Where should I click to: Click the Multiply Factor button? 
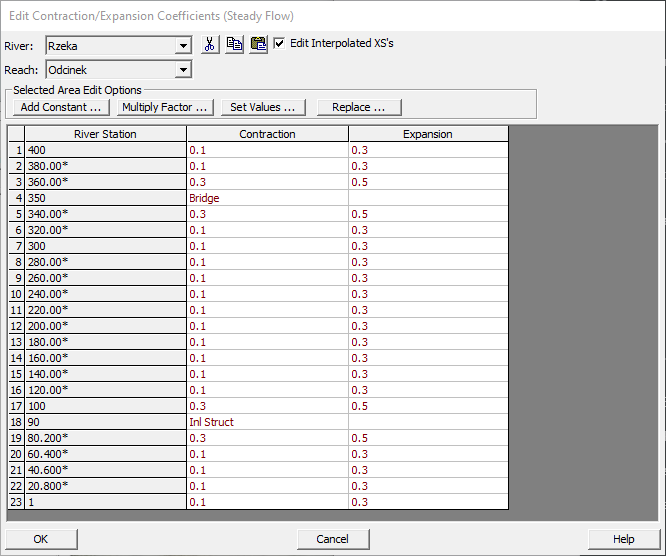[164, 107]
